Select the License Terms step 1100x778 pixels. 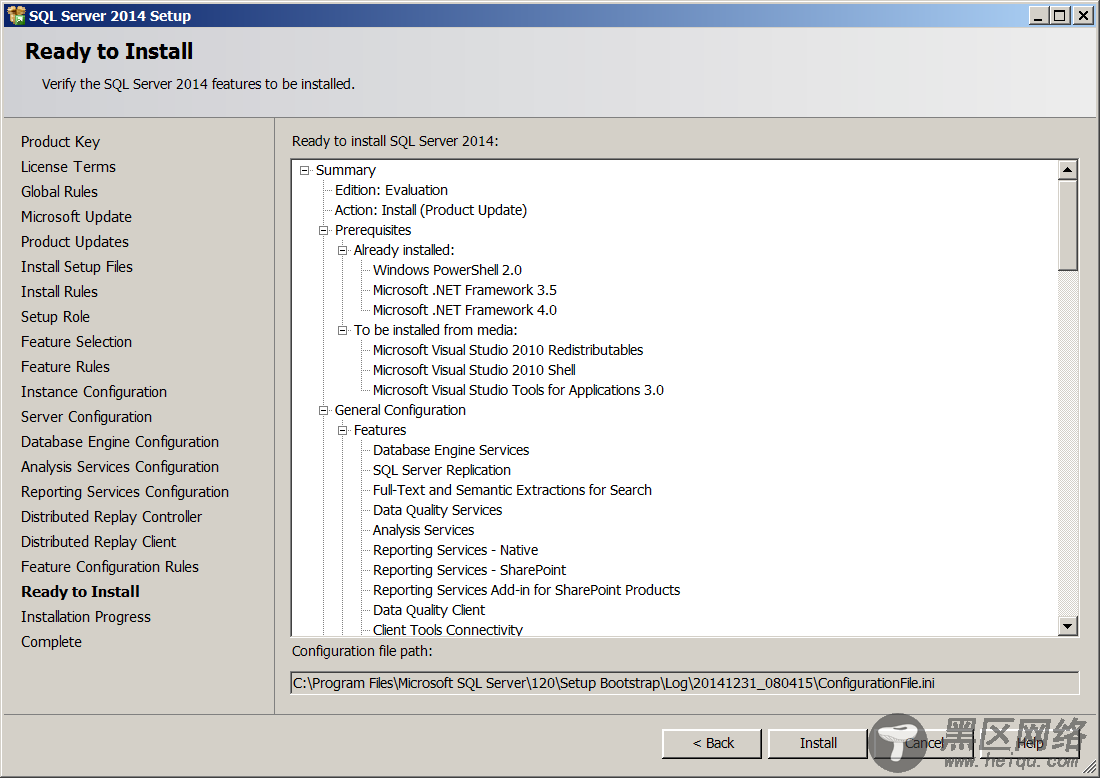tap(68, 167)
